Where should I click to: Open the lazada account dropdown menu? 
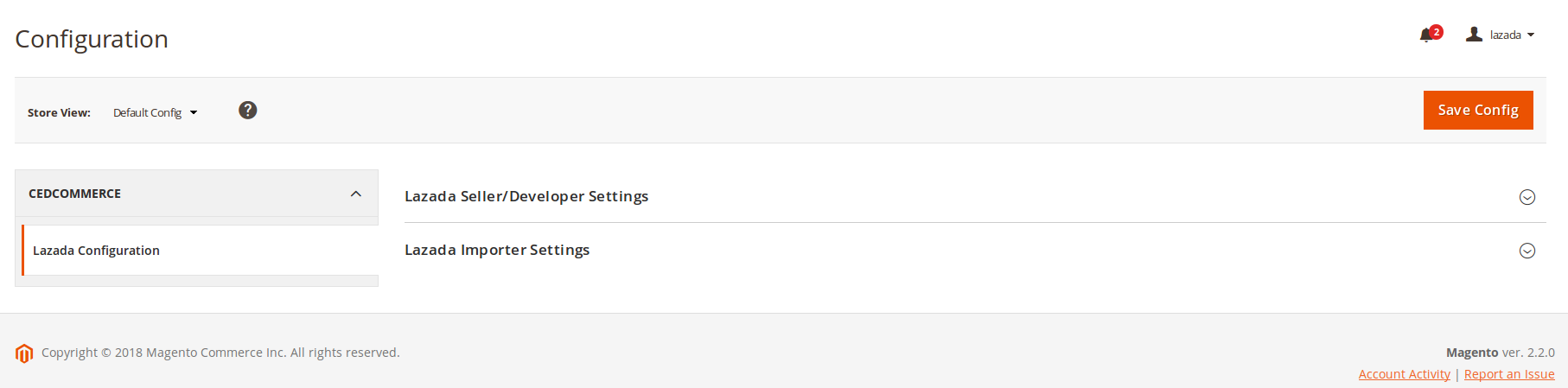[1501, 35]
